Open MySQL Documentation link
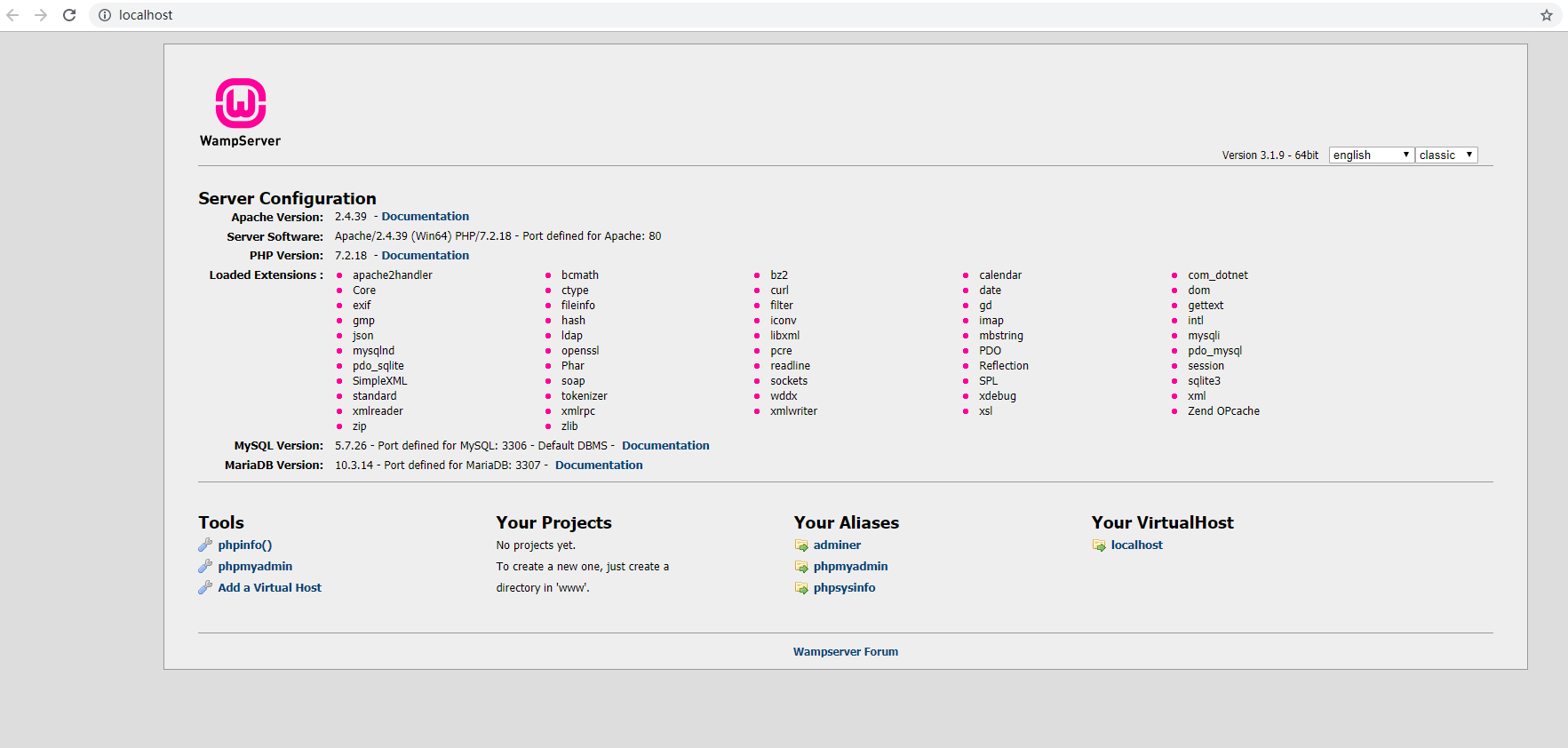 pyautogui.click(x=665, y=446)
